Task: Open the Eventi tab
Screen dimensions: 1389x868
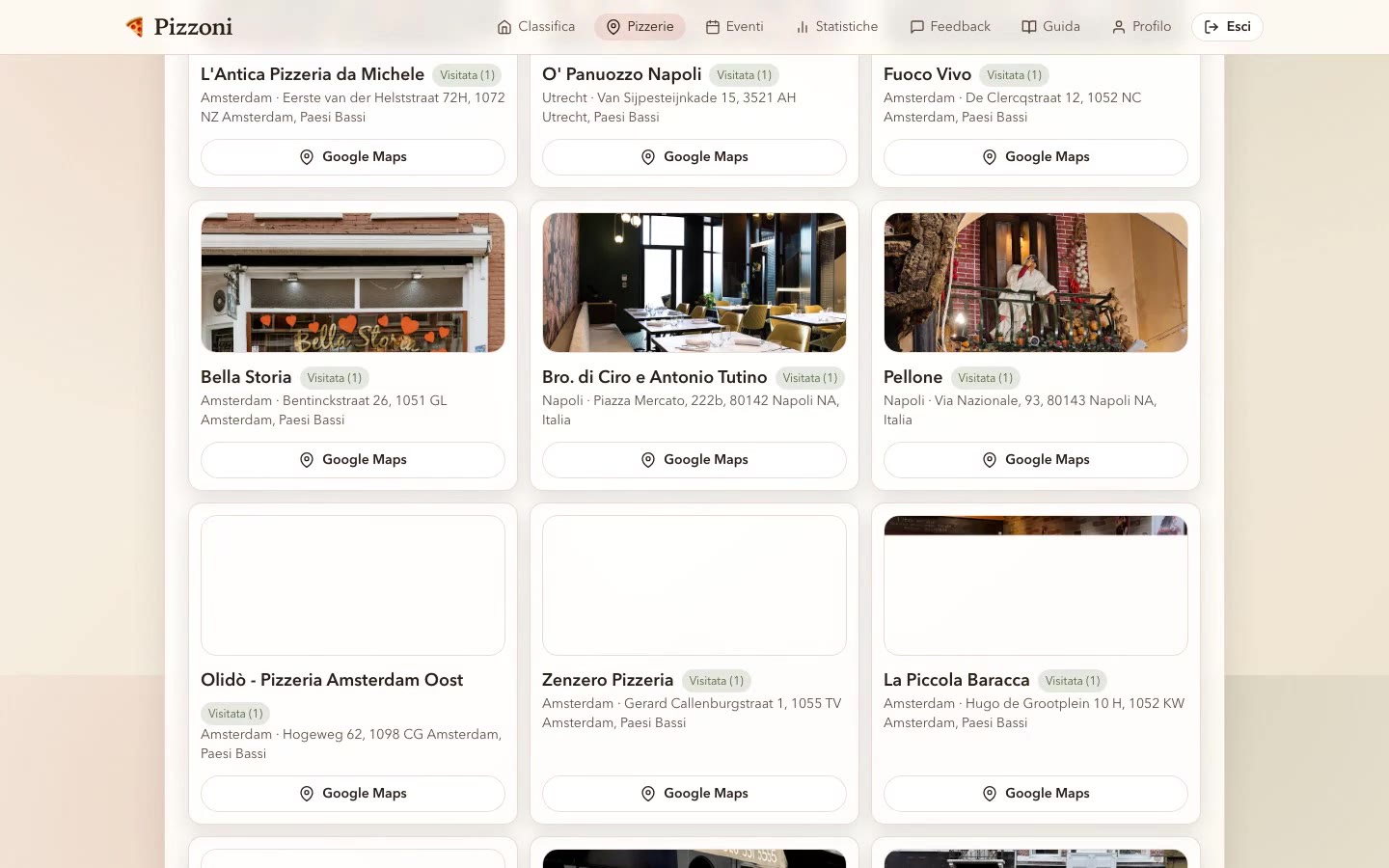Action: pyautogui.click(x=734, y=27)
